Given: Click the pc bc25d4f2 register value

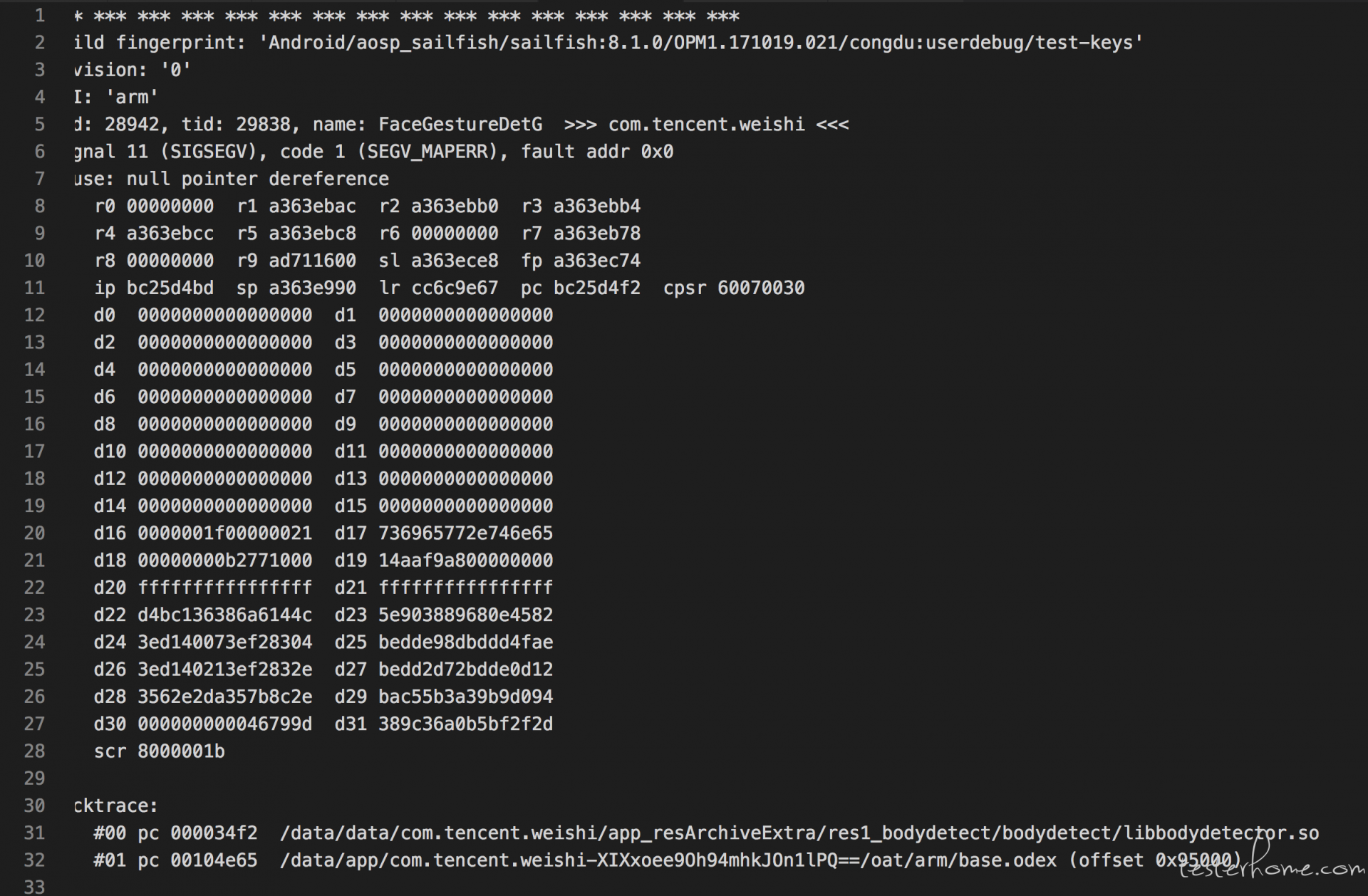Looking at the screenshot, I should [x=580, y=288].
